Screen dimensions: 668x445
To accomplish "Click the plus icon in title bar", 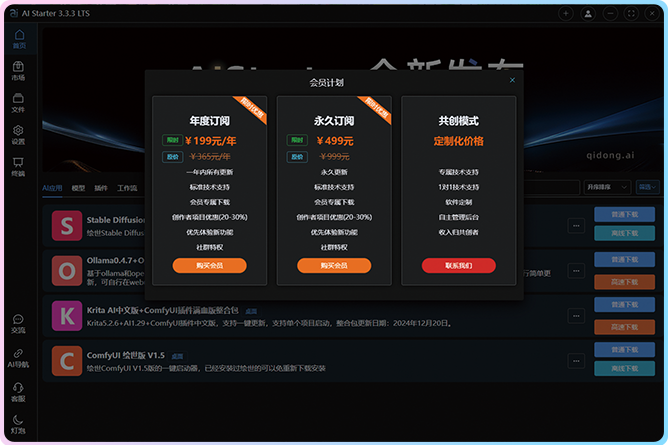I will tap(566, 14).
